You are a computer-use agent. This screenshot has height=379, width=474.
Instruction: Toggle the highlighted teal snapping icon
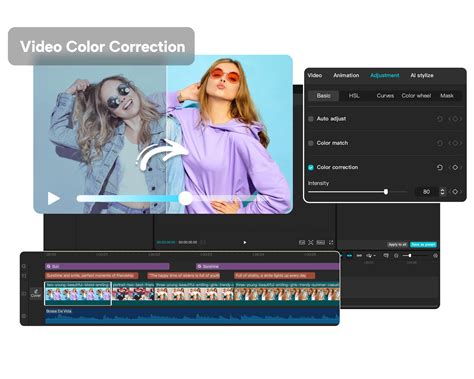click(349, 256)
